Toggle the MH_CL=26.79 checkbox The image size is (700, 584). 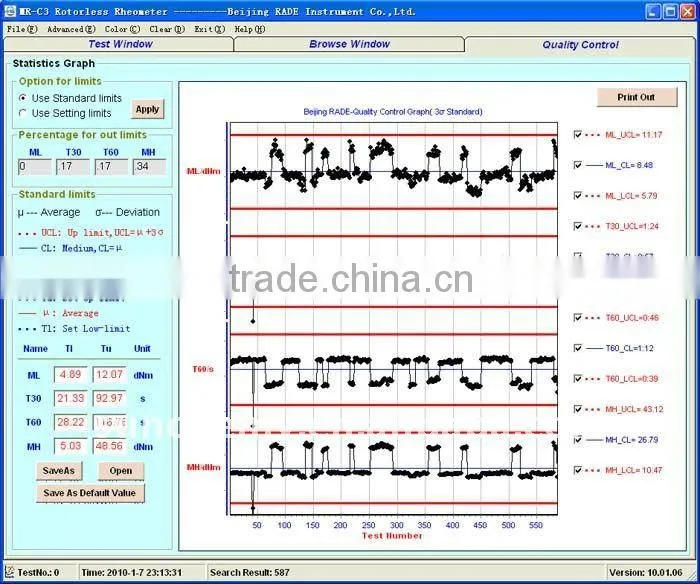click(578, 440)
